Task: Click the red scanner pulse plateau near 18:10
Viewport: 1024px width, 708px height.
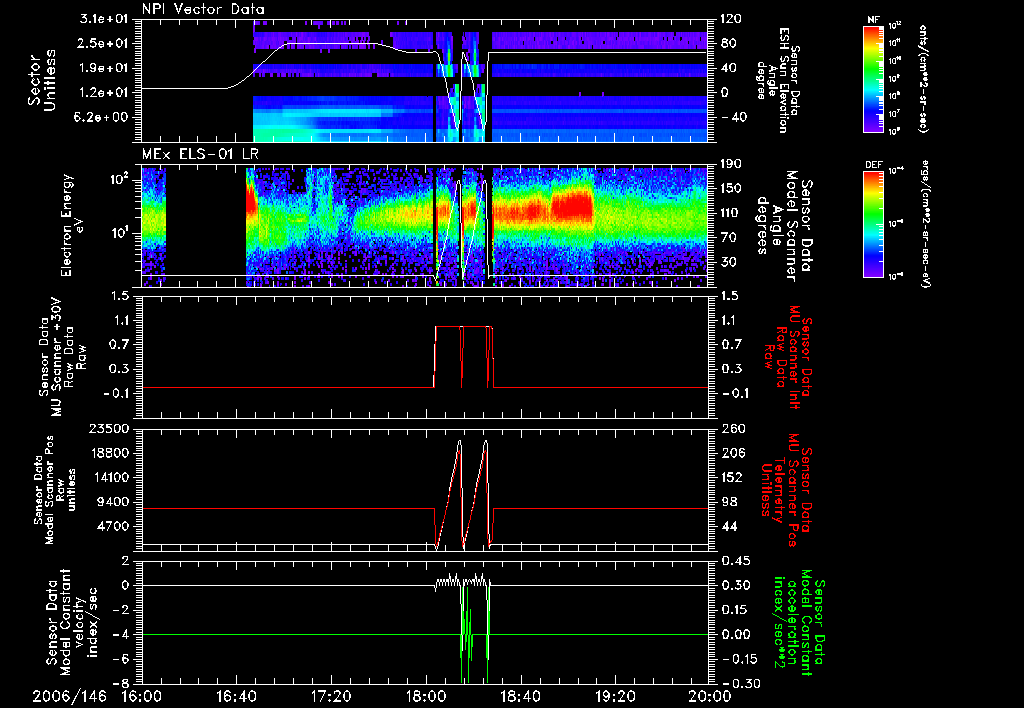Action: coord(448,327)
